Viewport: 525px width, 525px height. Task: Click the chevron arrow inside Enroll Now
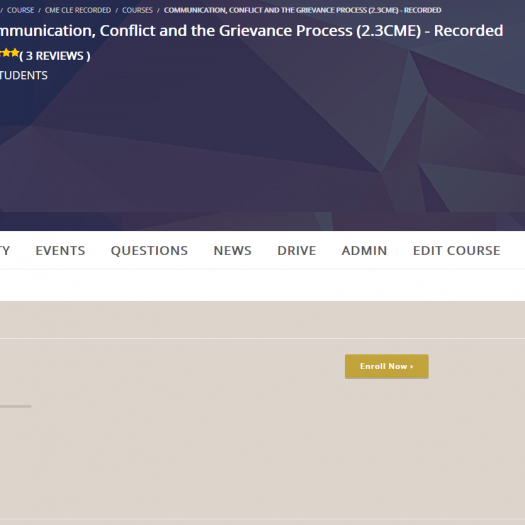pos(411,367)
